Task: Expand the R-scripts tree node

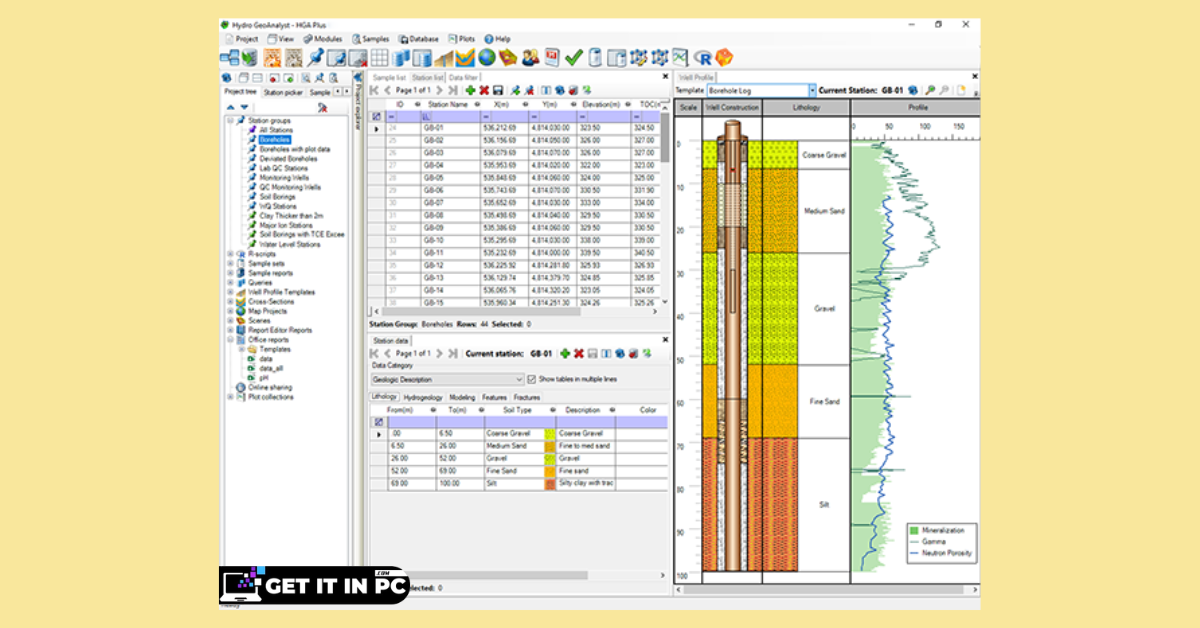Action: tap(230, 254)
